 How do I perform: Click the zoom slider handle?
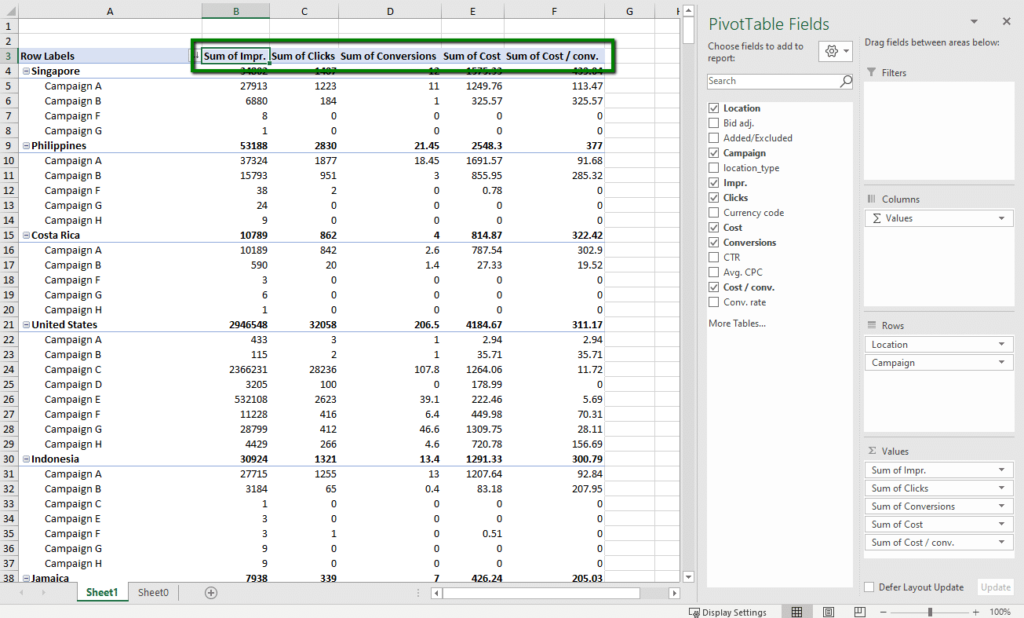coord(930,612)
